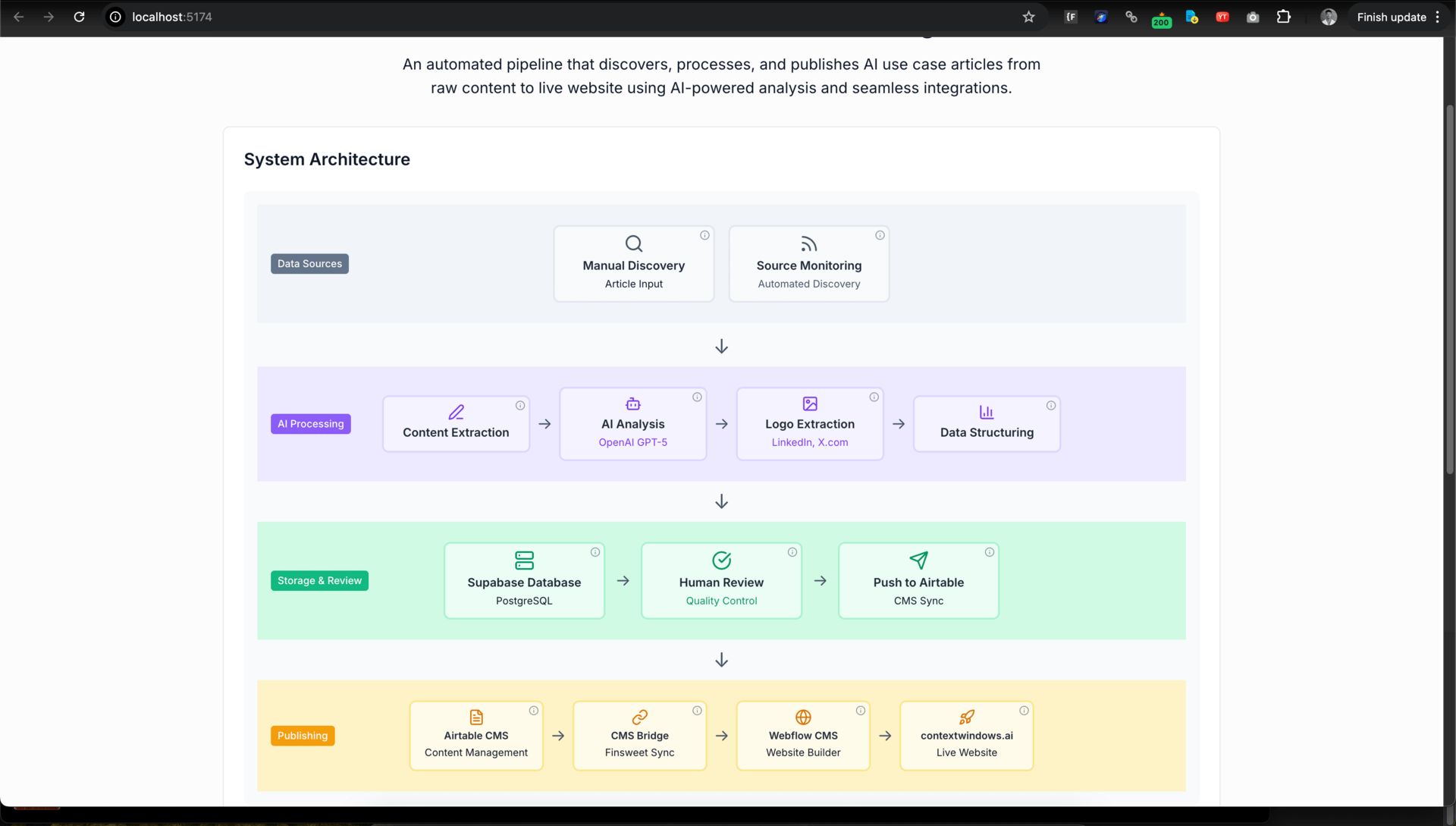Click the site info icon in address bar
Image resolution: width=1456 pixels, height=826 pixels.
pyautogui.click(x=115, y=17)
